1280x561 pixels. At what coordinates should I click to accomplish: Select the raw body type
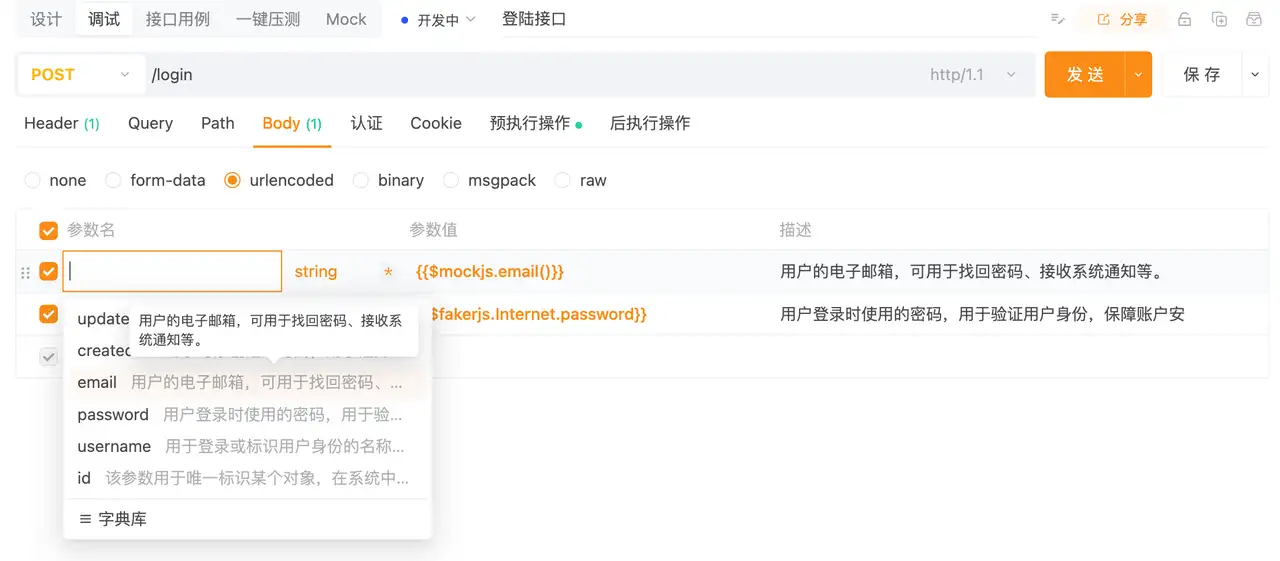pos(581,180)
